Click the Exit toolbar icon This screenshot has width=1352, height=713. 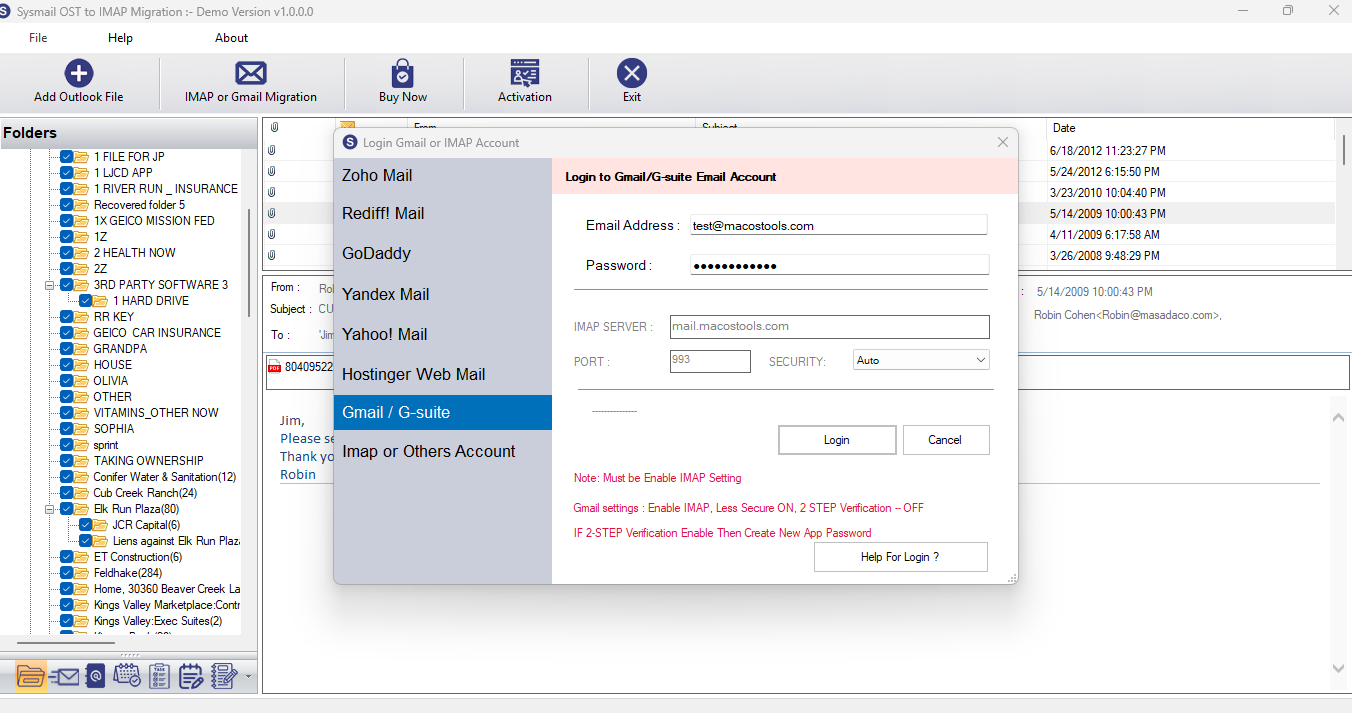pos(632,73)
